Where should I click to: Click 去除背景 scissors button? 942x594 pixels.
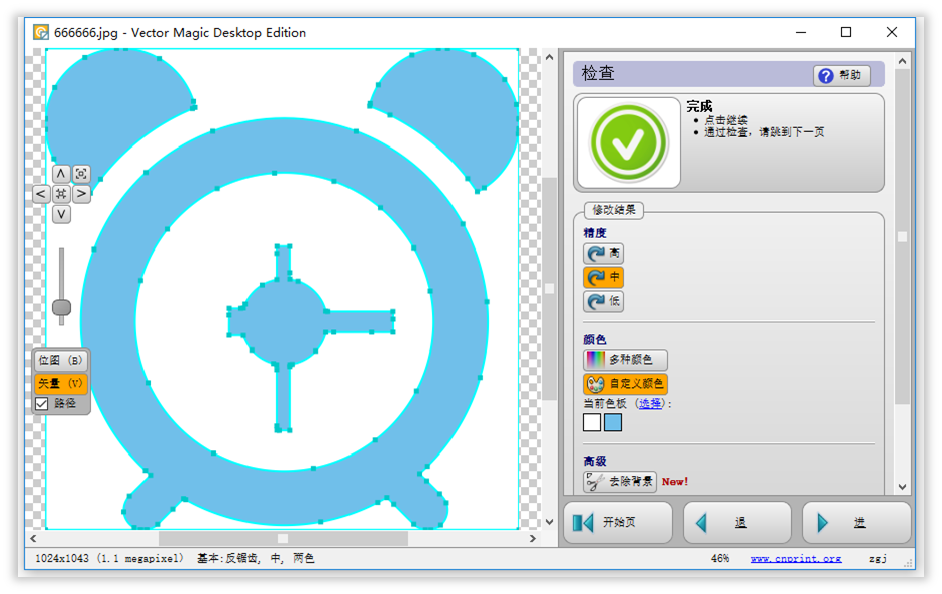(620, 482)
